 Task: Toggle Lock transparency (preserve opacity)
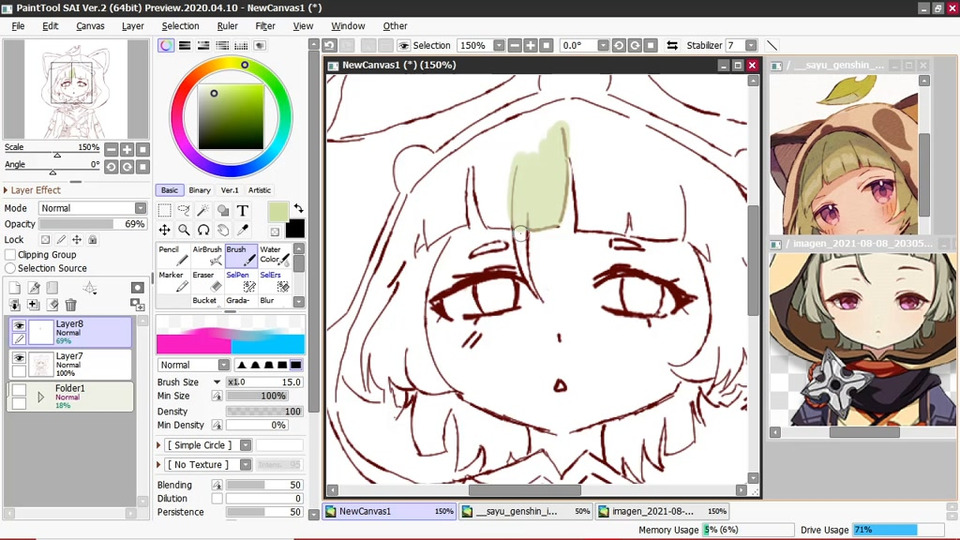coord(45,240)
